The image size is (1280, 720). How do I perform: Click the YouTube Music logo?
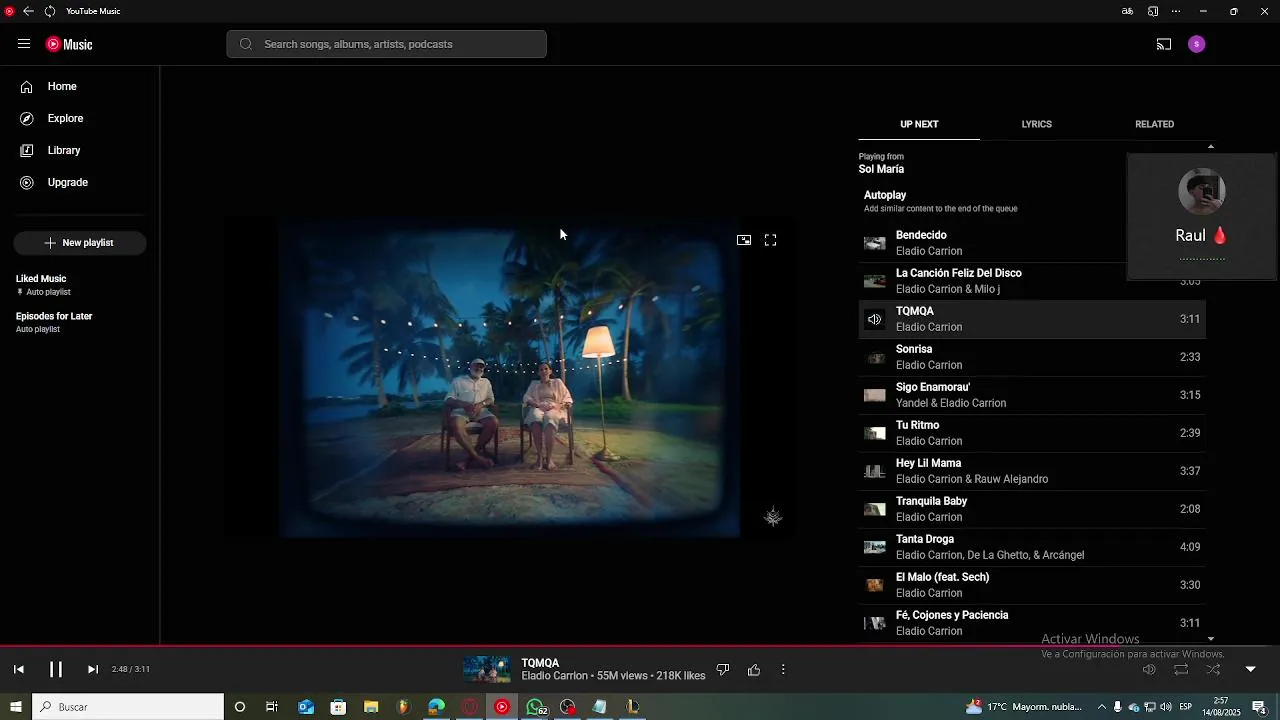[x=69, y=44]
